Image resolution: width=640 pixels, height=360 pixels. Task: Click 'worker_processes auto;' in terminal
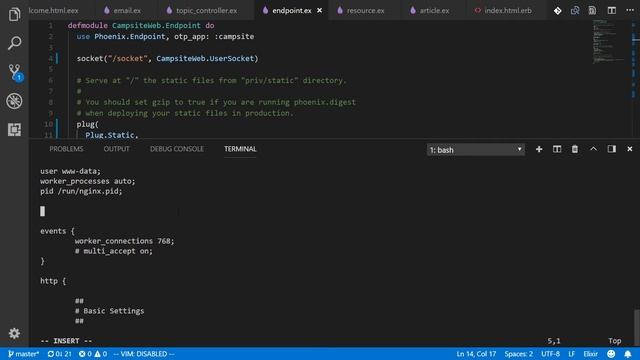coord(87,181)
